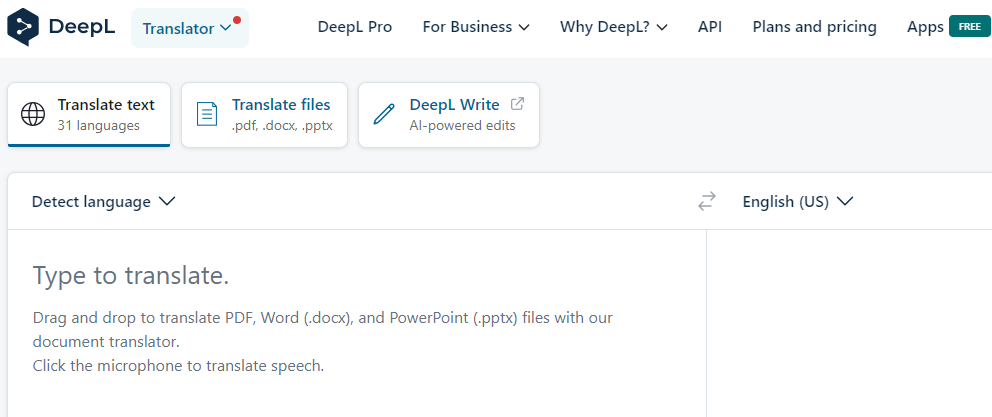This screenshot has width=992, height=417.
Task: Click the Apps link in the navigation
Action: [x=925, y=27]
